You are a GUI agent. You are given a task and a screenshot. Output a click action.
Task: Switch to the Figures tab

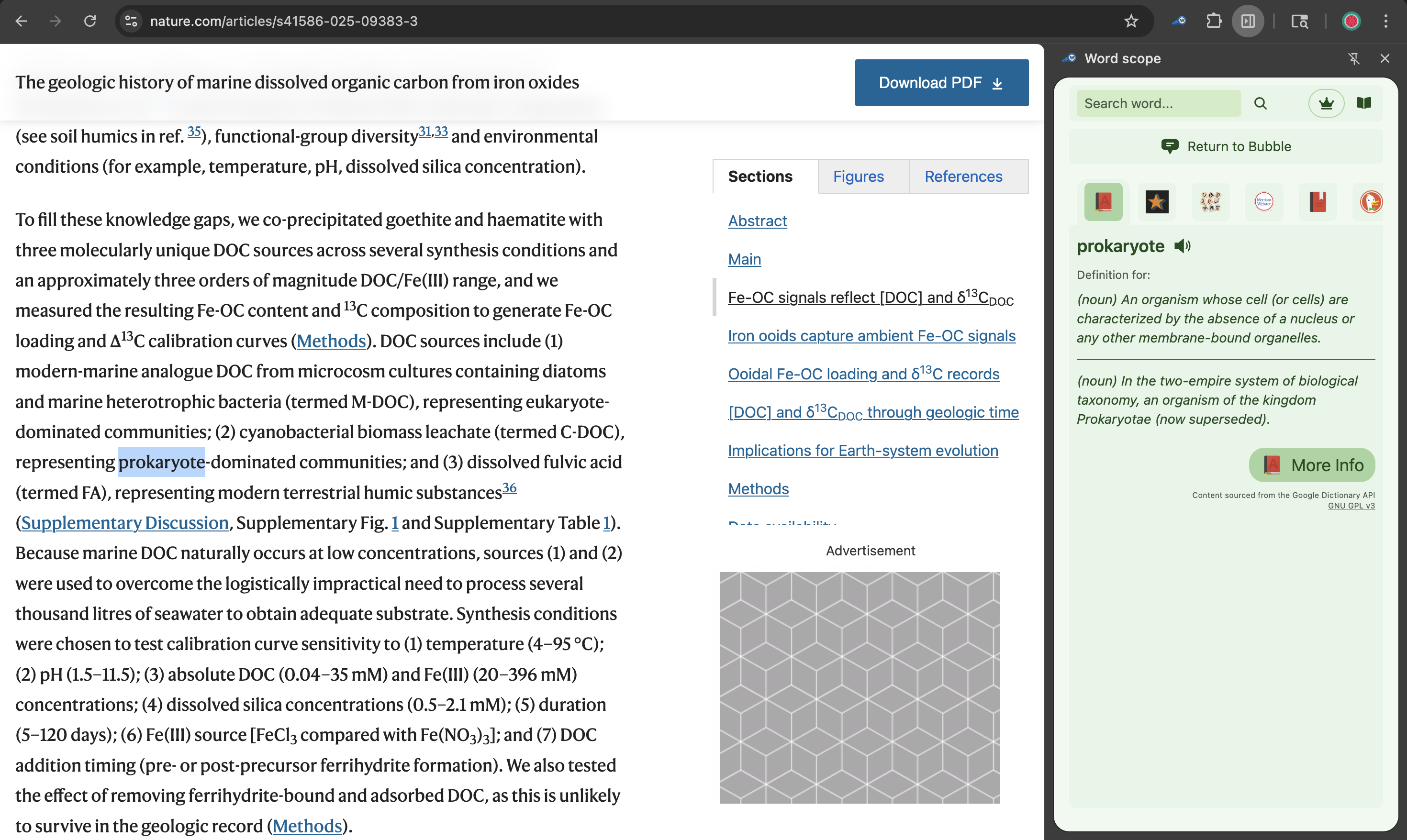click(x=858, y=177)
